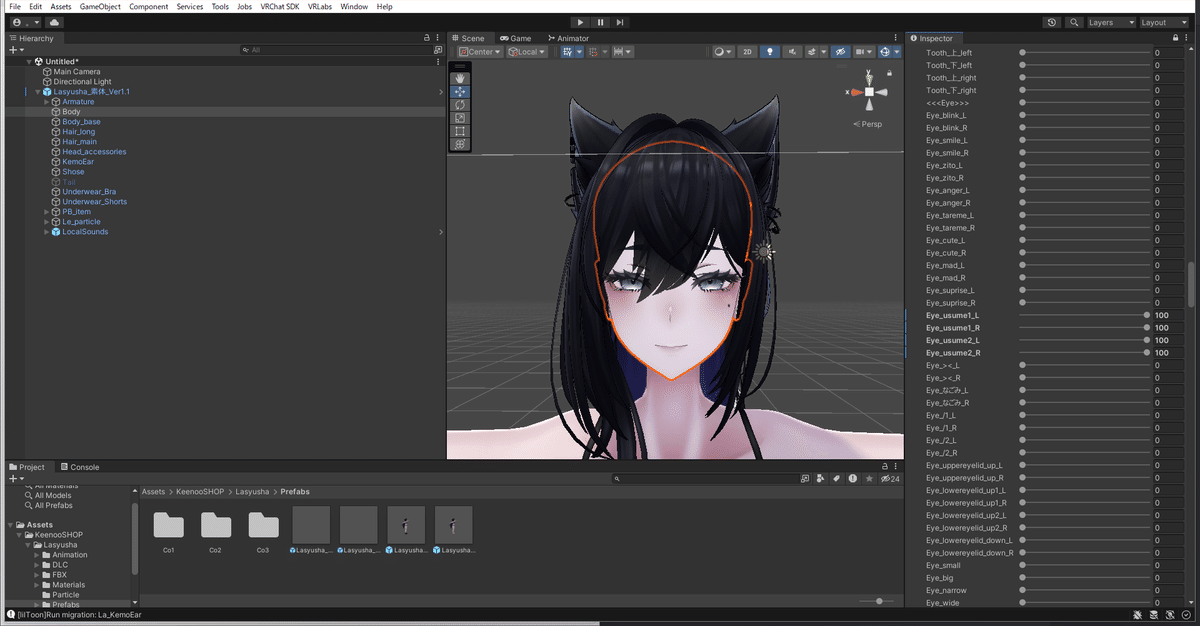The height and width of the screenshot is (626, 1200).
Task: Select the Move tool in Scene
Action: tap(461, 91)
